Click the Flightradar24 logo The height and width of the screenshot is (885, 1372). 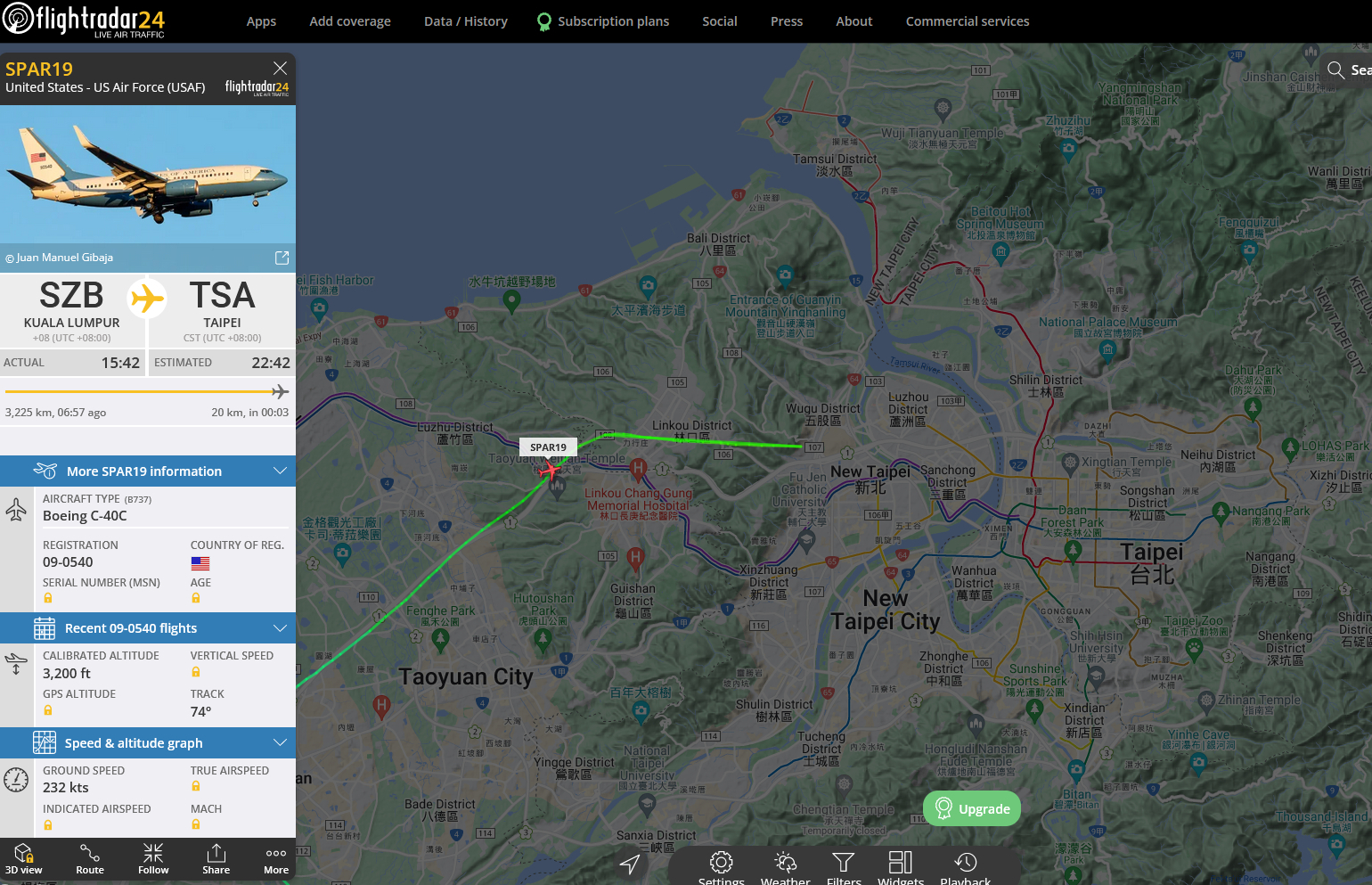pos(85,20)
